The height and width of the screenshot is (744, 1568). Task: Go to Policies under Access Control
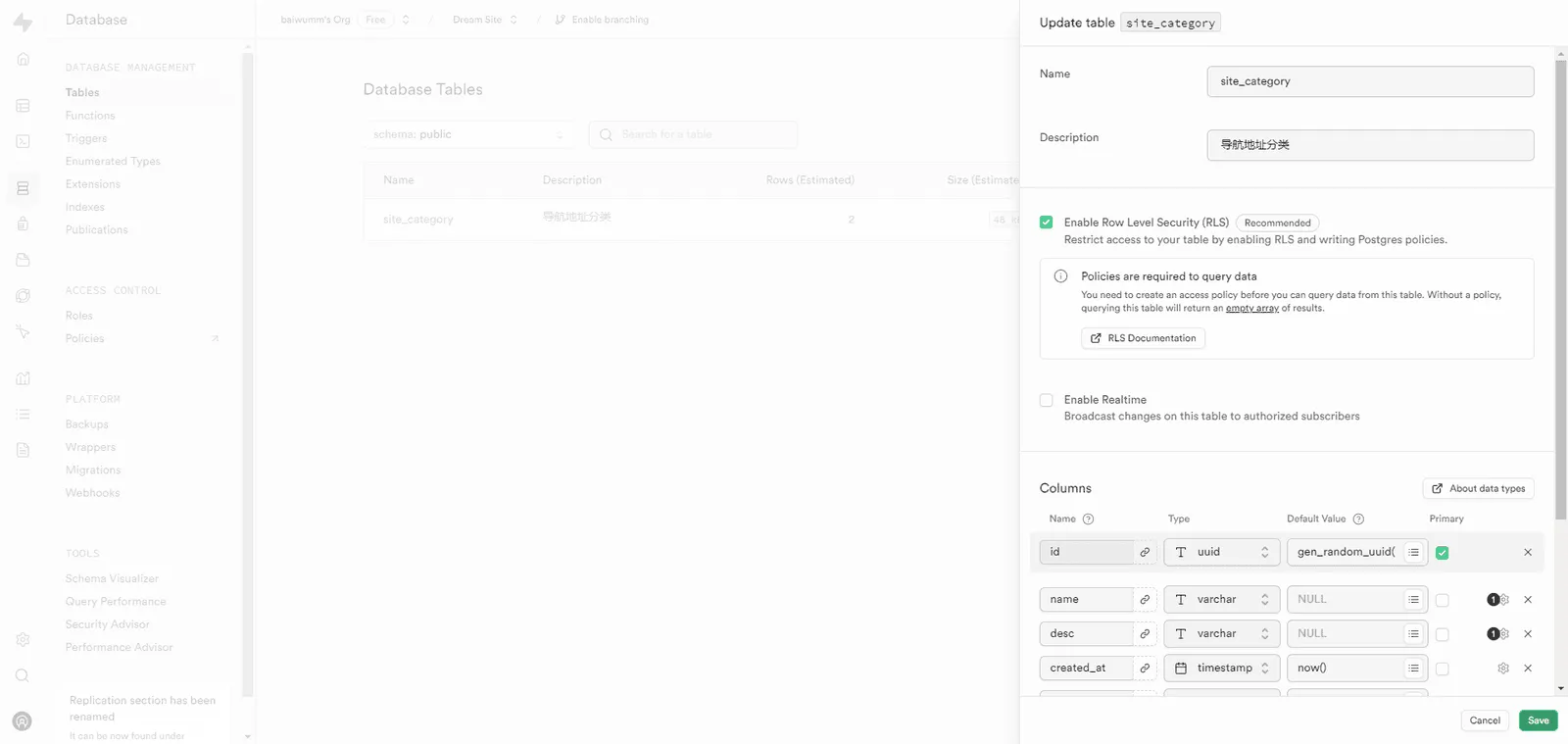(x=85, y=339)
